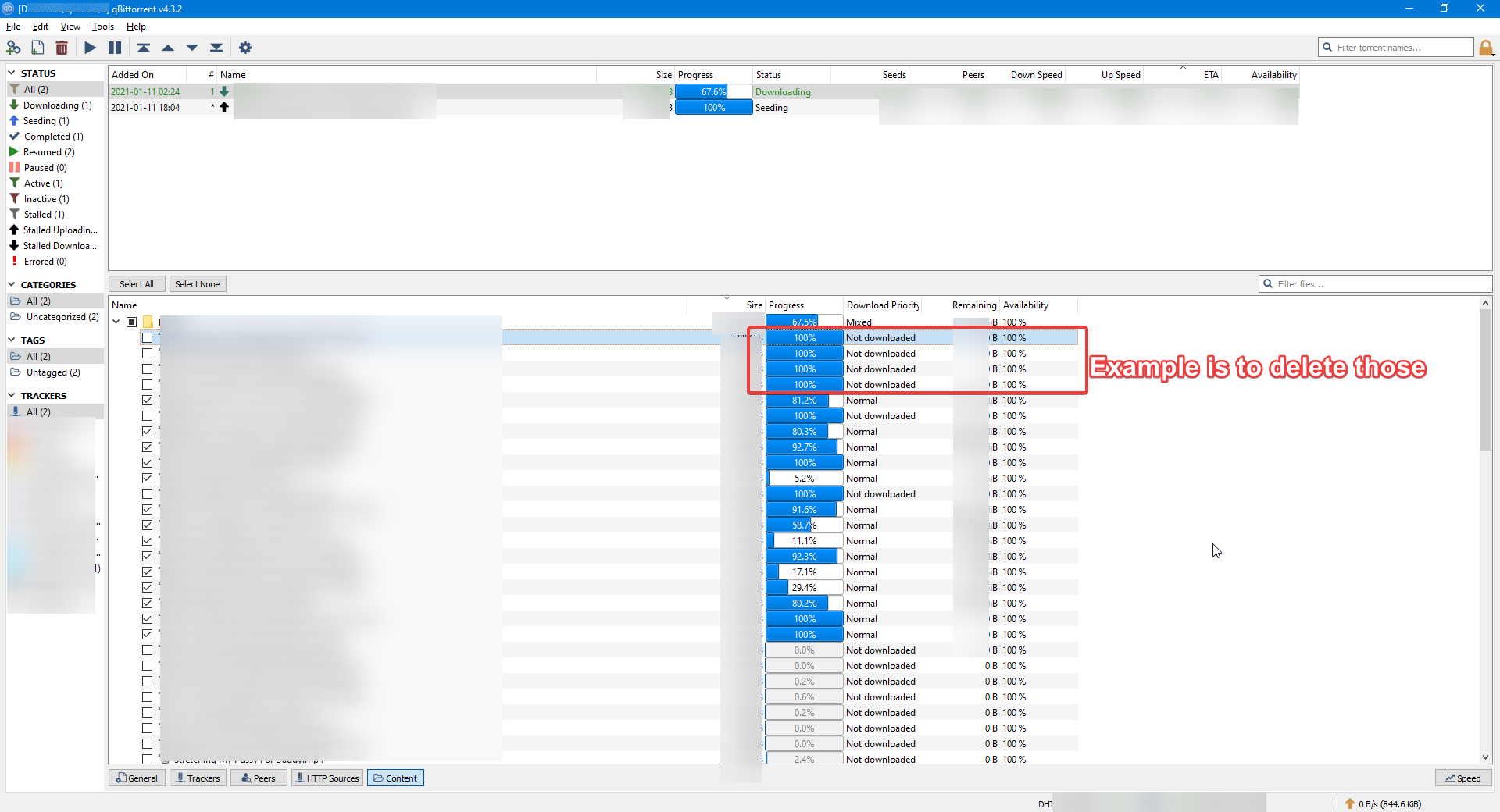Open qBittorrent Options via gear icon

[245, 48]
